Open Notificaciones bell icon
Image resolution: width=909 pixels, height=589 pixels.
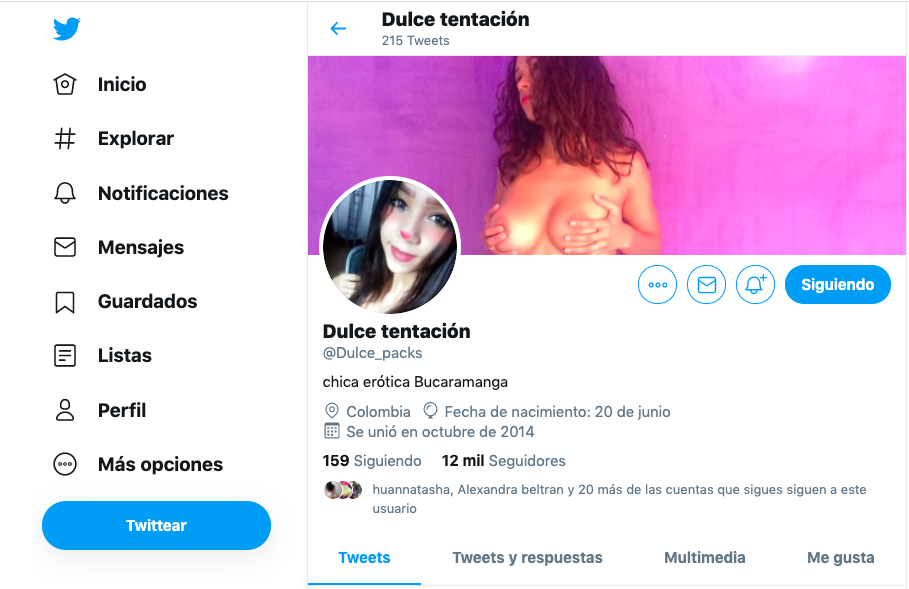tap(65, 193)
